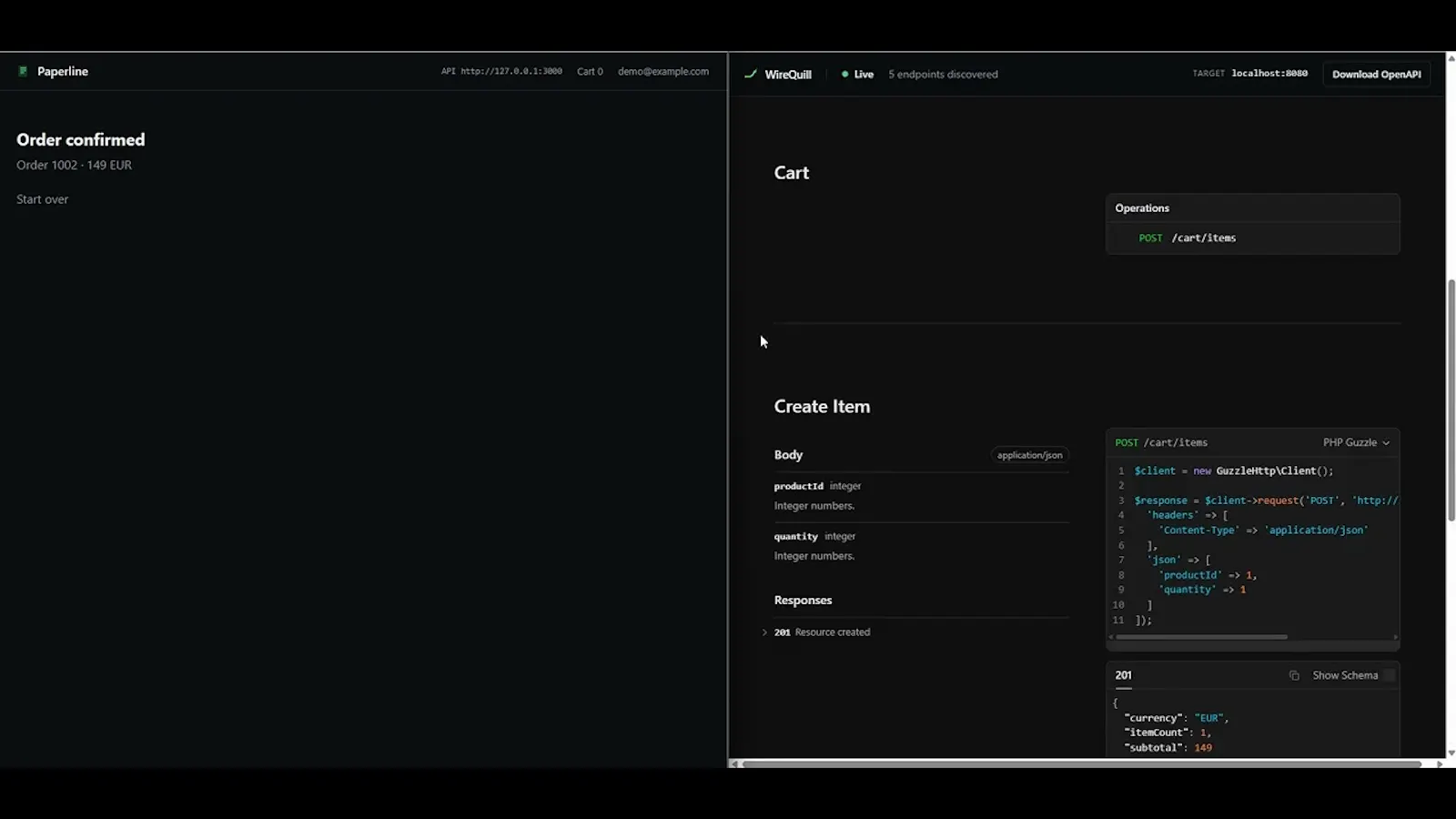Click the WireQuill vertical scrollbar thumb

click(1451, 400)
